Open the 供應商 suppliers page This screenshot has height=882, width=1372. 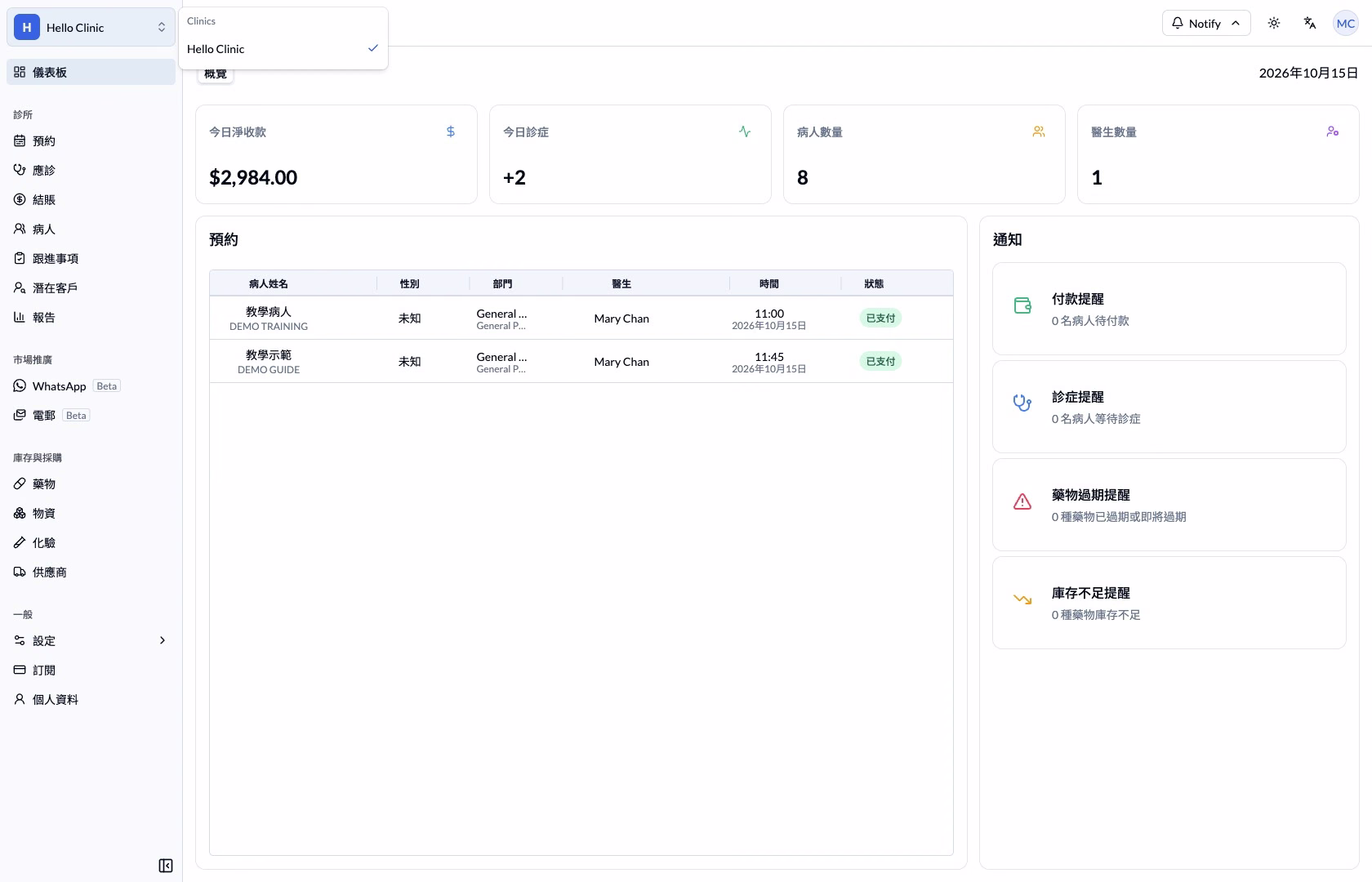(x=91, y=572)
